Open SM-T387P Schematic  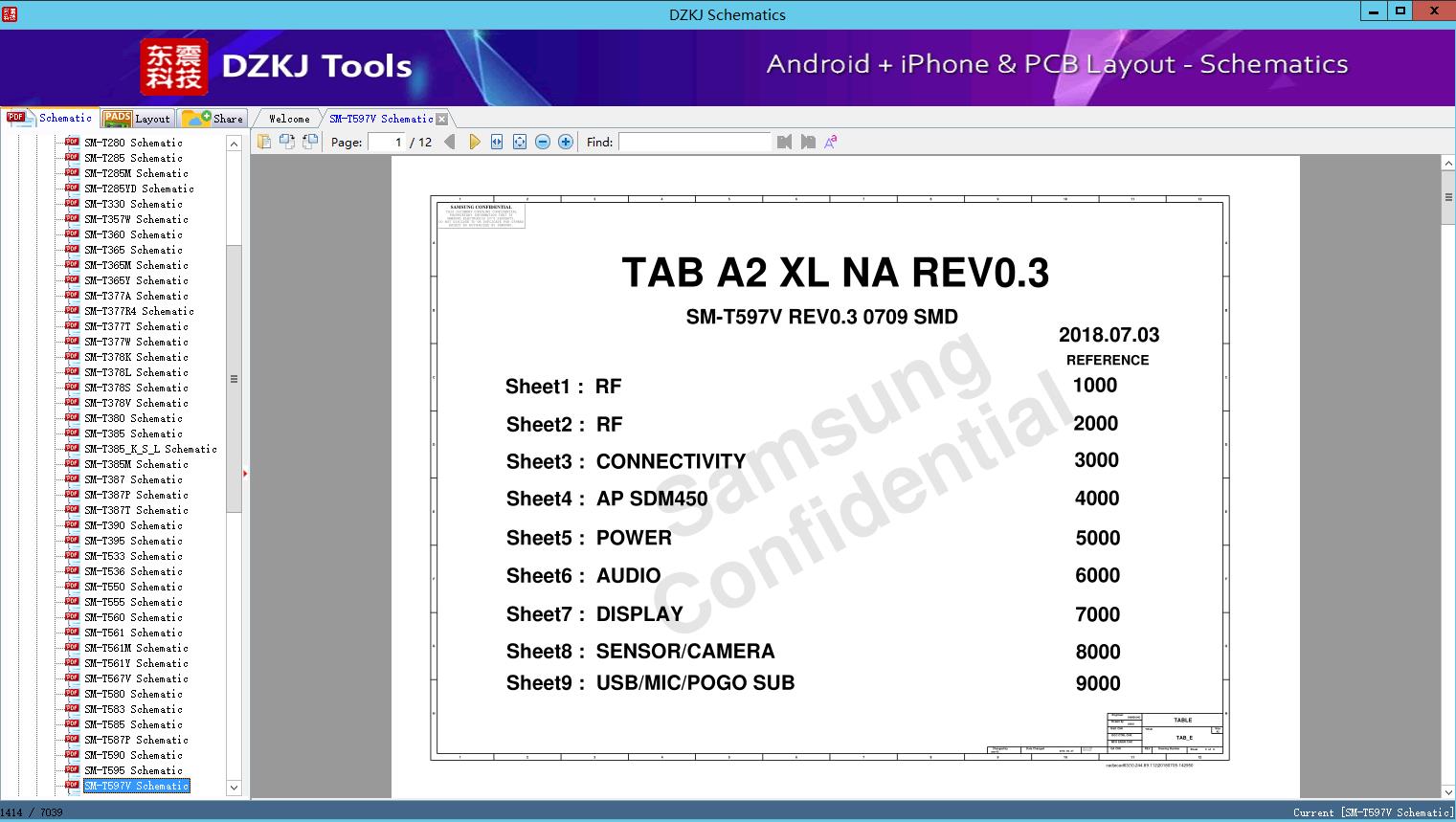[136, 495]
